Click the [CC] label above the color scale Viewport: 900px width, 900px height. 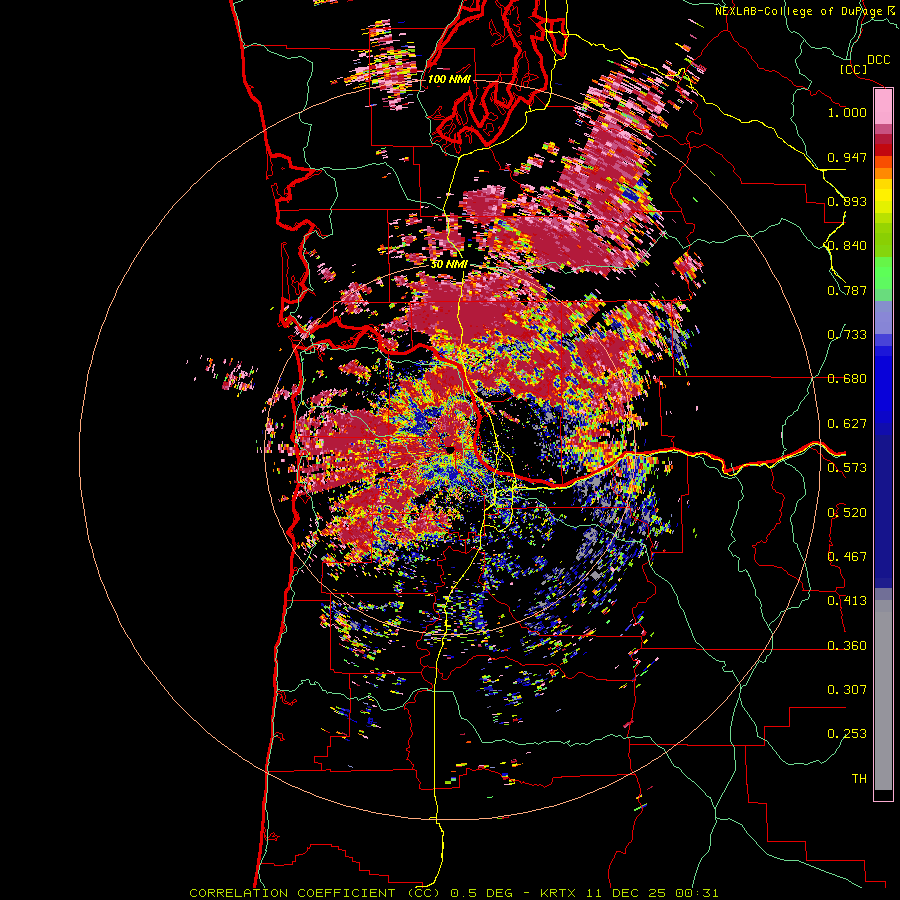coord(853,69)
